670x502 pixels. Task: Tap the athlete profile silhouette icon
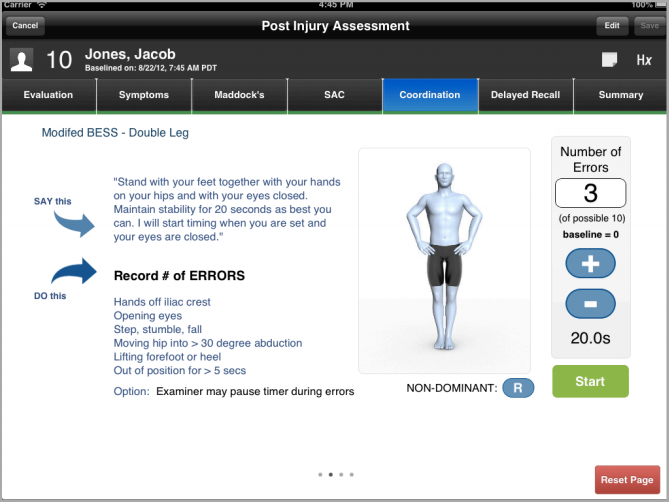(x=22, y=60)
